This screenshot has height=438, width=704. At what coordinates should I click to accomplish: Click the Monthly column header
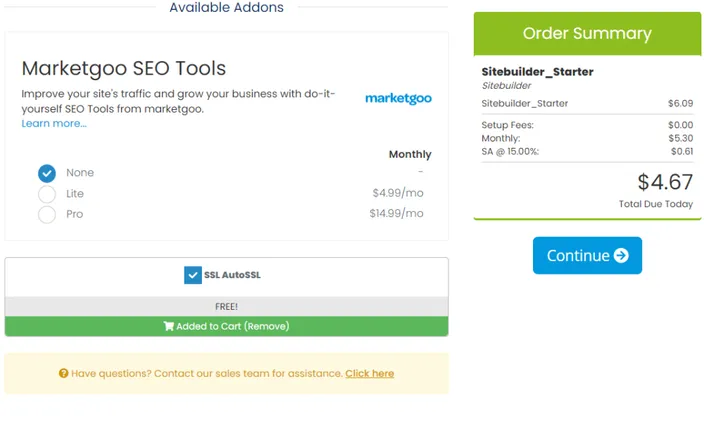[410, 154]
